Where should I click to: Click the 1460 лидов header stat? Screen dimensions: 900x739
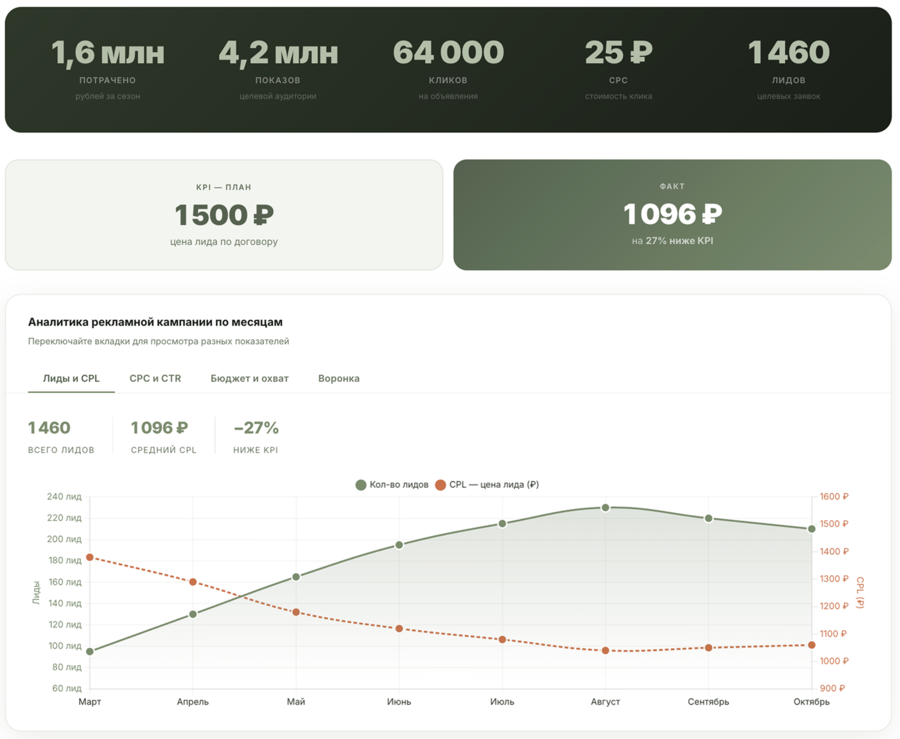pos(789,69)
